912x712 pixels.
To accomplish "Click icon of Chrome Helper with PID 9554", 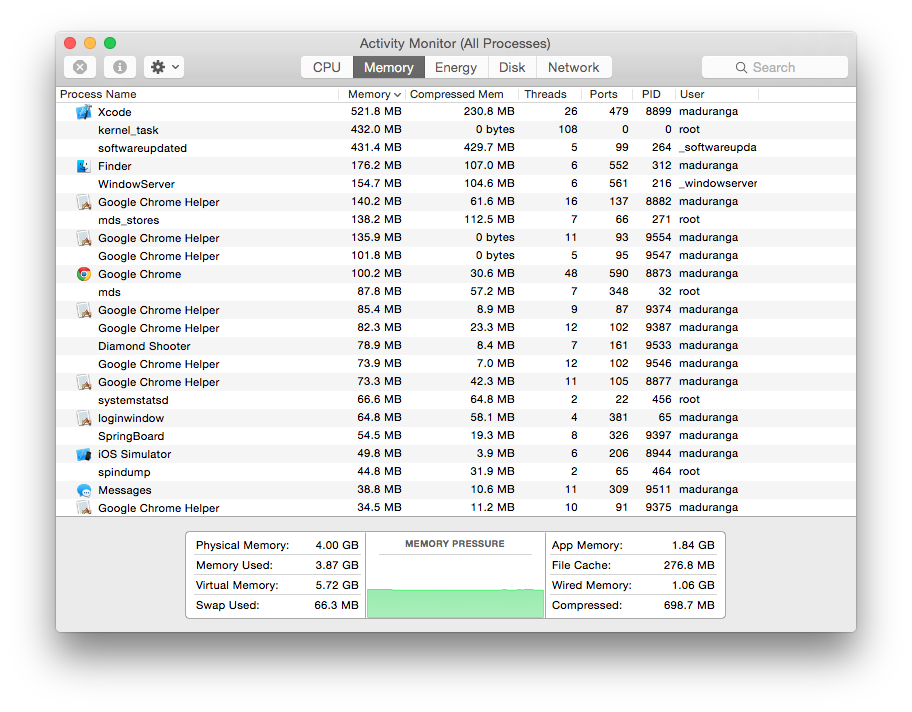I will [x=84, y=238].
